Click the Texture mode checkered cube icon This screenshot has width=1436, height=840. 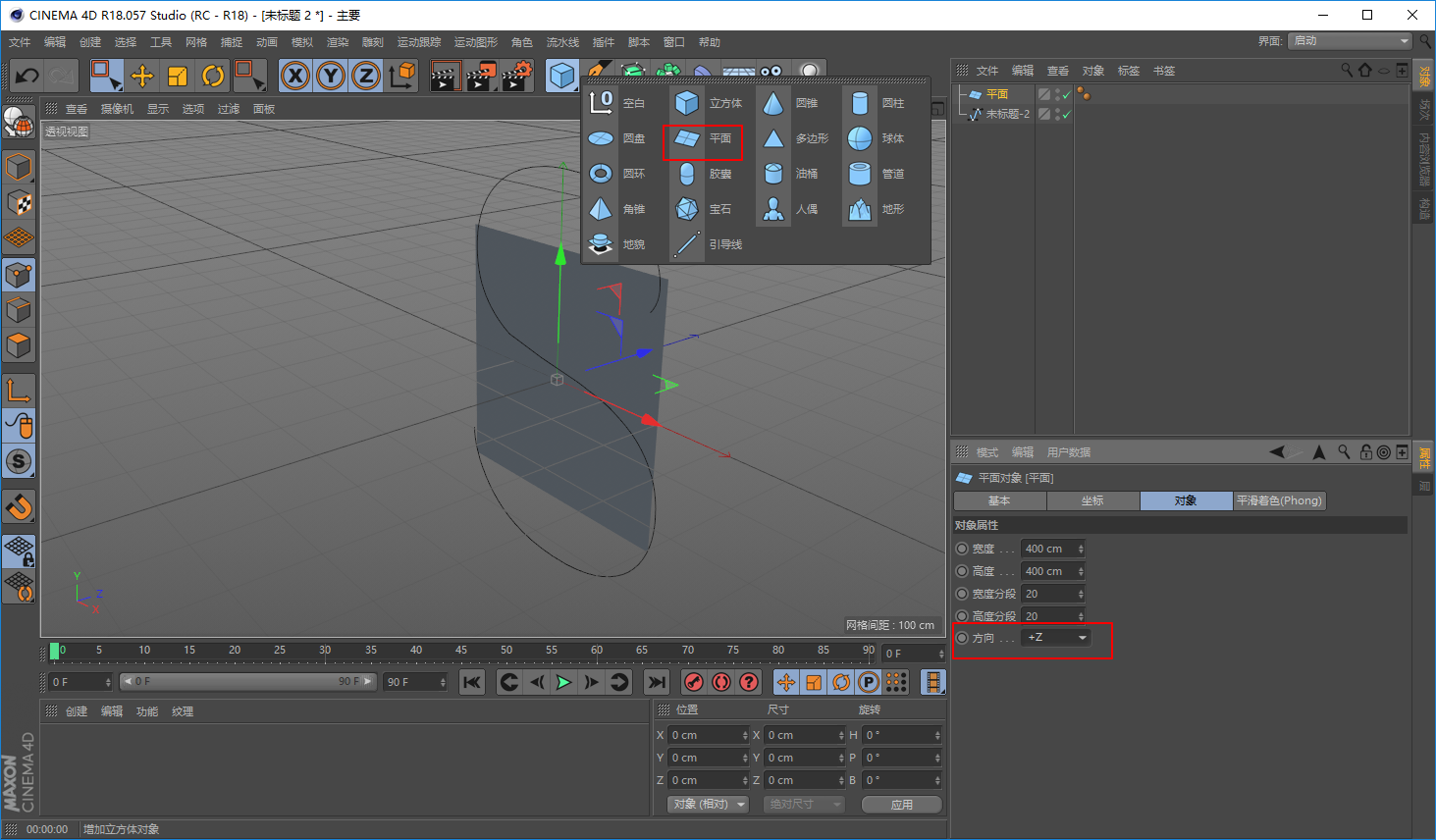pyautogui.click(x=19, y=202)
